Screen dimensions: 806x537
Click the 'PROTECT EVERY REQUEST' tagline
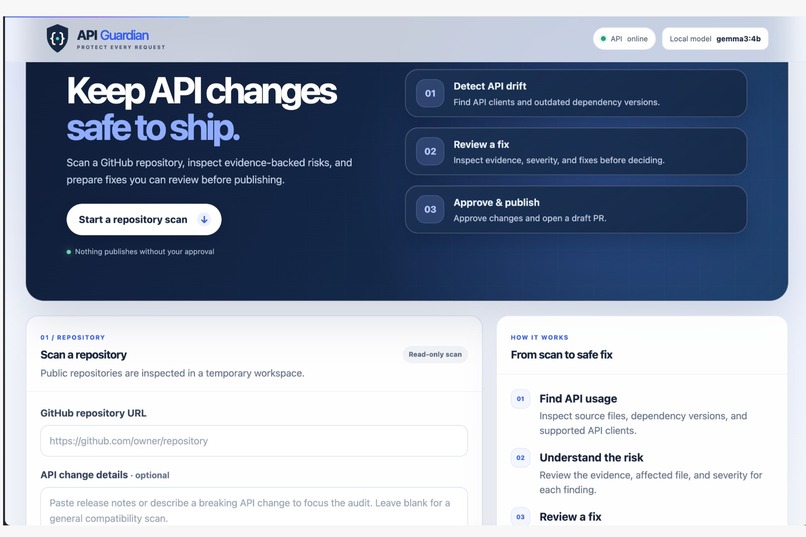121,47
